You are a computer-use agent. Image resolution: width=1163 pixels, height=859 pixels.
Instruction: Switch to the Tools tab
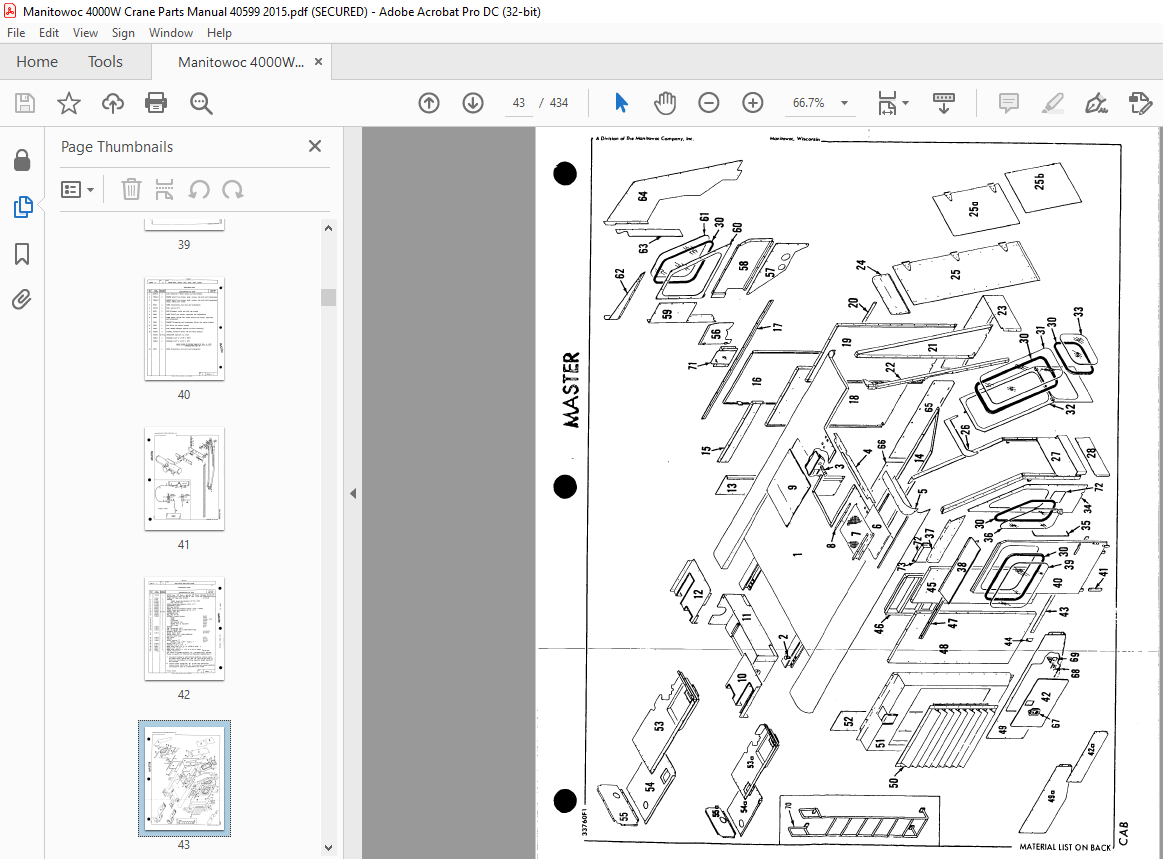[x=105, y=62]
